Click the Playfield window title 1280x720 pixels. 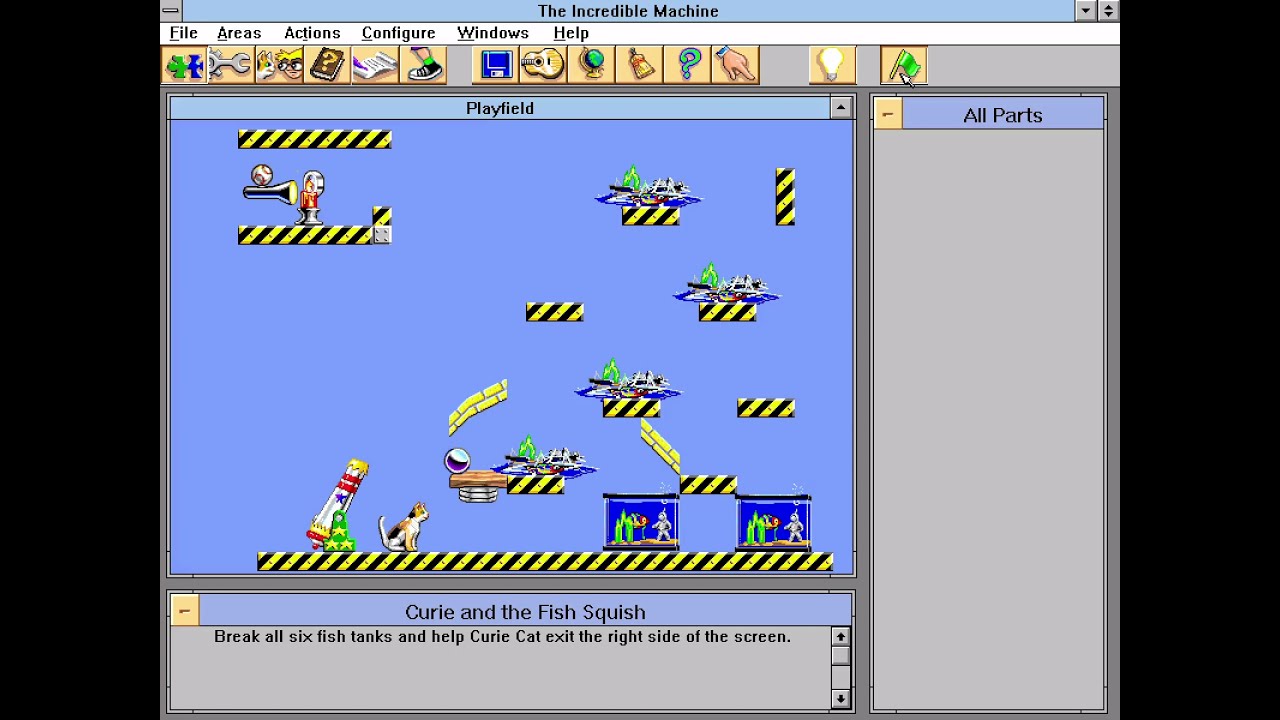click(x=500, y=108)
